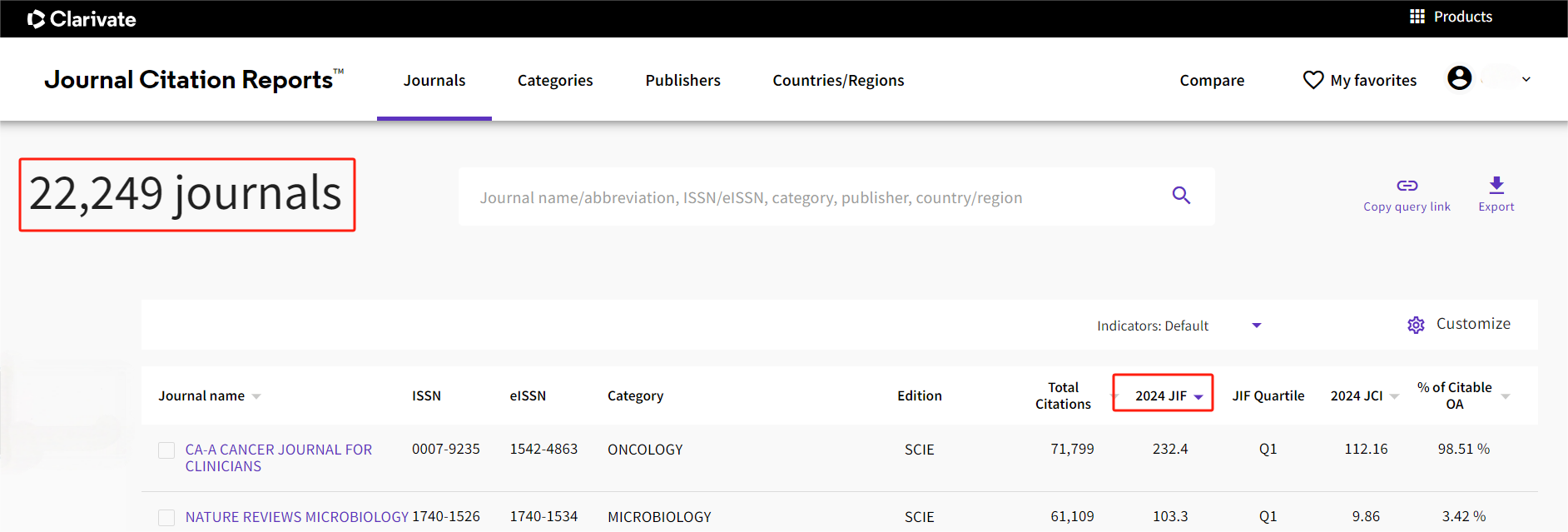This screenshot has width=1568, height=532.
Task: Click the JIF value 232.4
Action: click(x=1170, y=449)
